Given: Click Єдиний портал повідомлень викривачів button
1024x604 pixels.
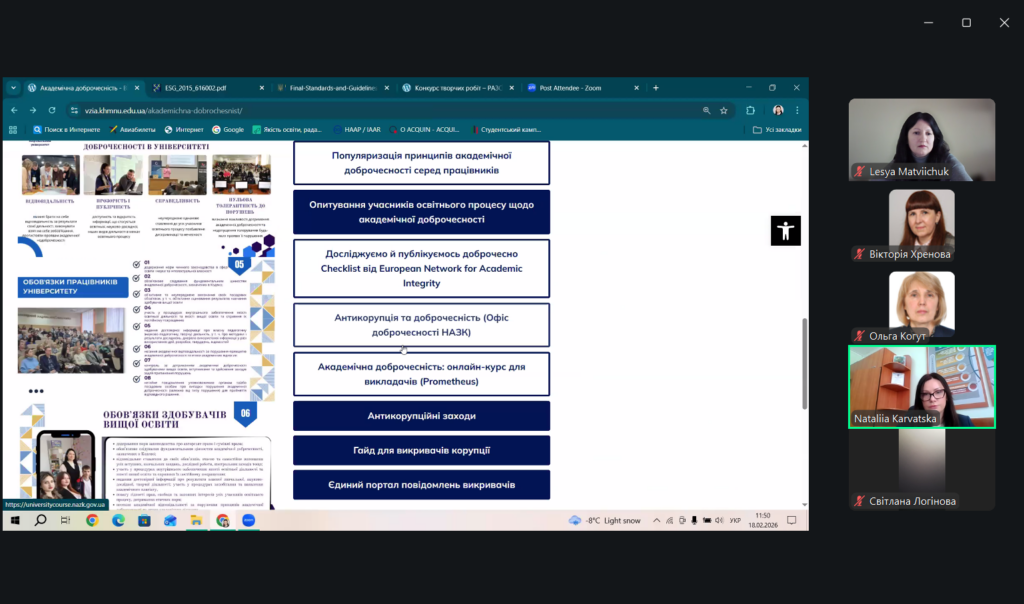Looking at the screenshot, I should tap(421, 485).
